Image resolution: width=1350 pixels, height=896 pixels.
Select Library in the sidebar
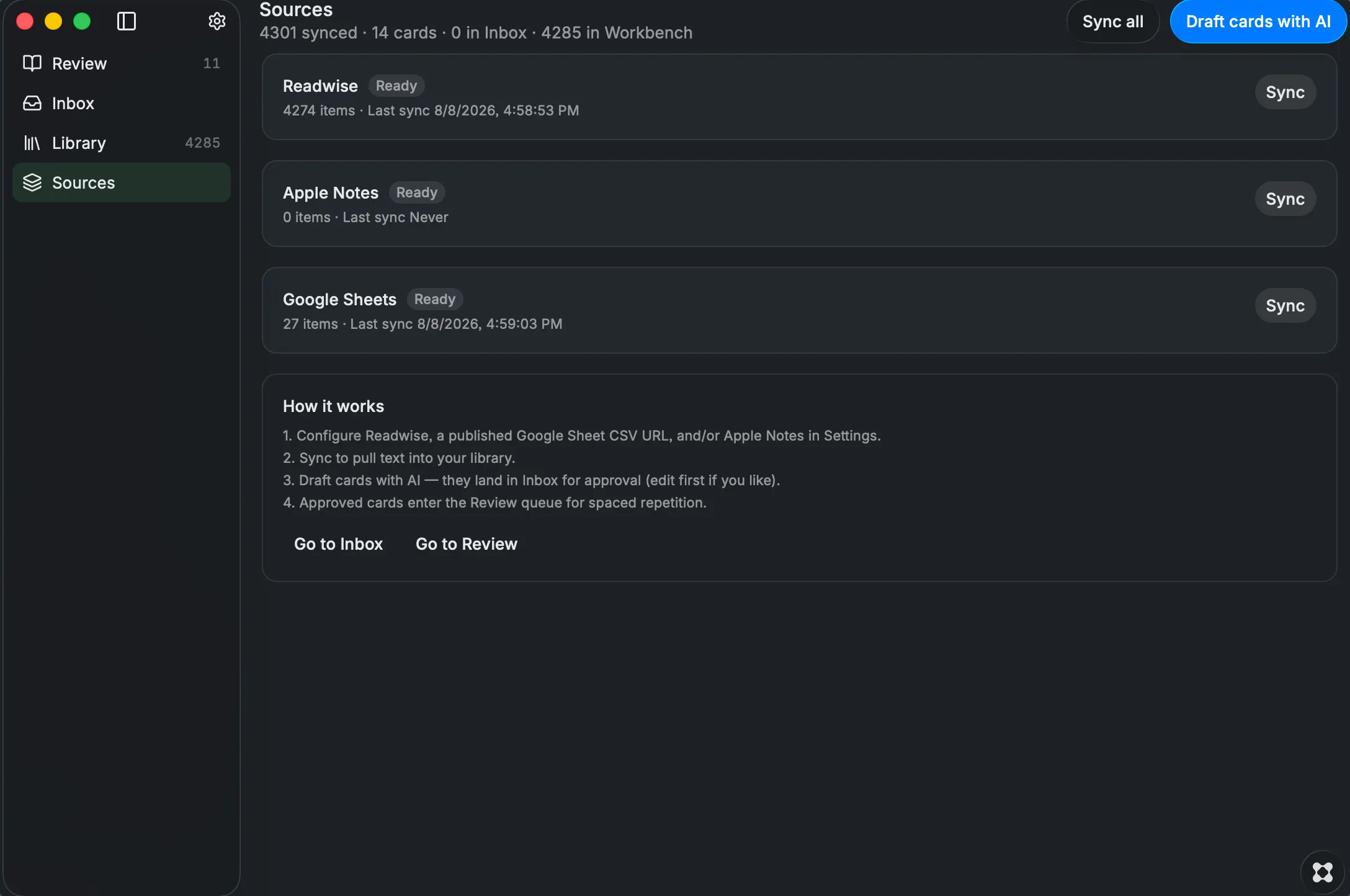click(122, 143)
